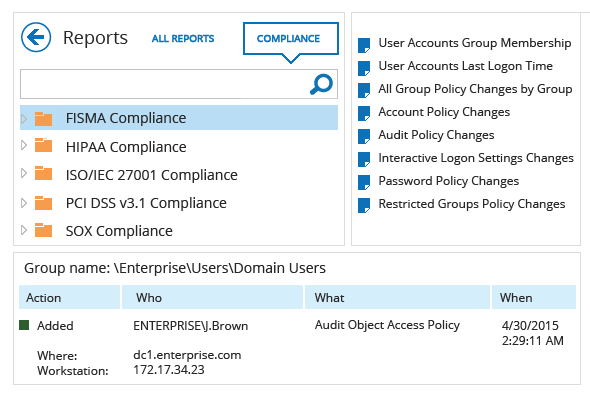Click the back arrow icon beside Reports

coord(36,37)
